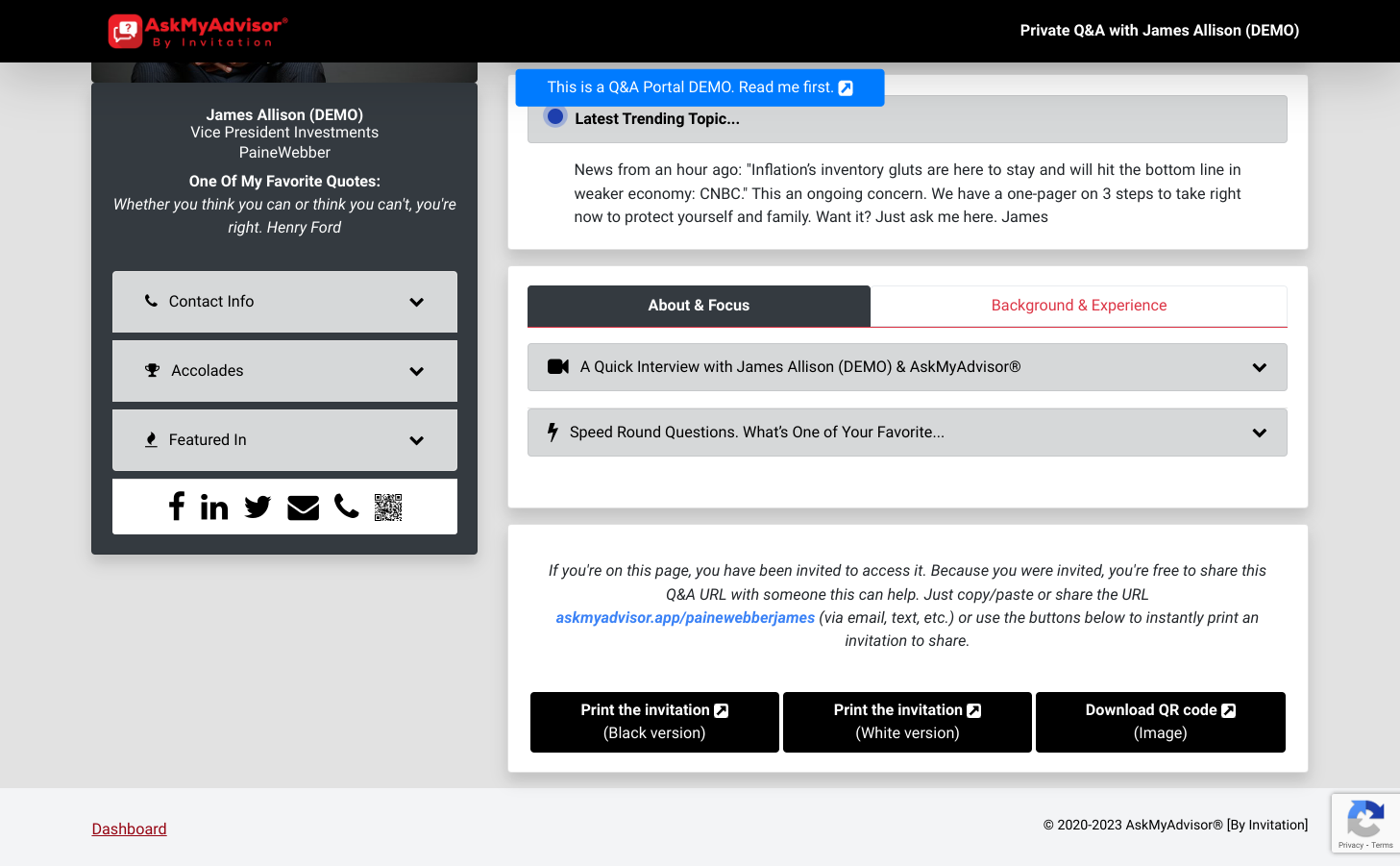Open the Dashboard link
The height and width of the screenshot is (866, 1400).
129,829
